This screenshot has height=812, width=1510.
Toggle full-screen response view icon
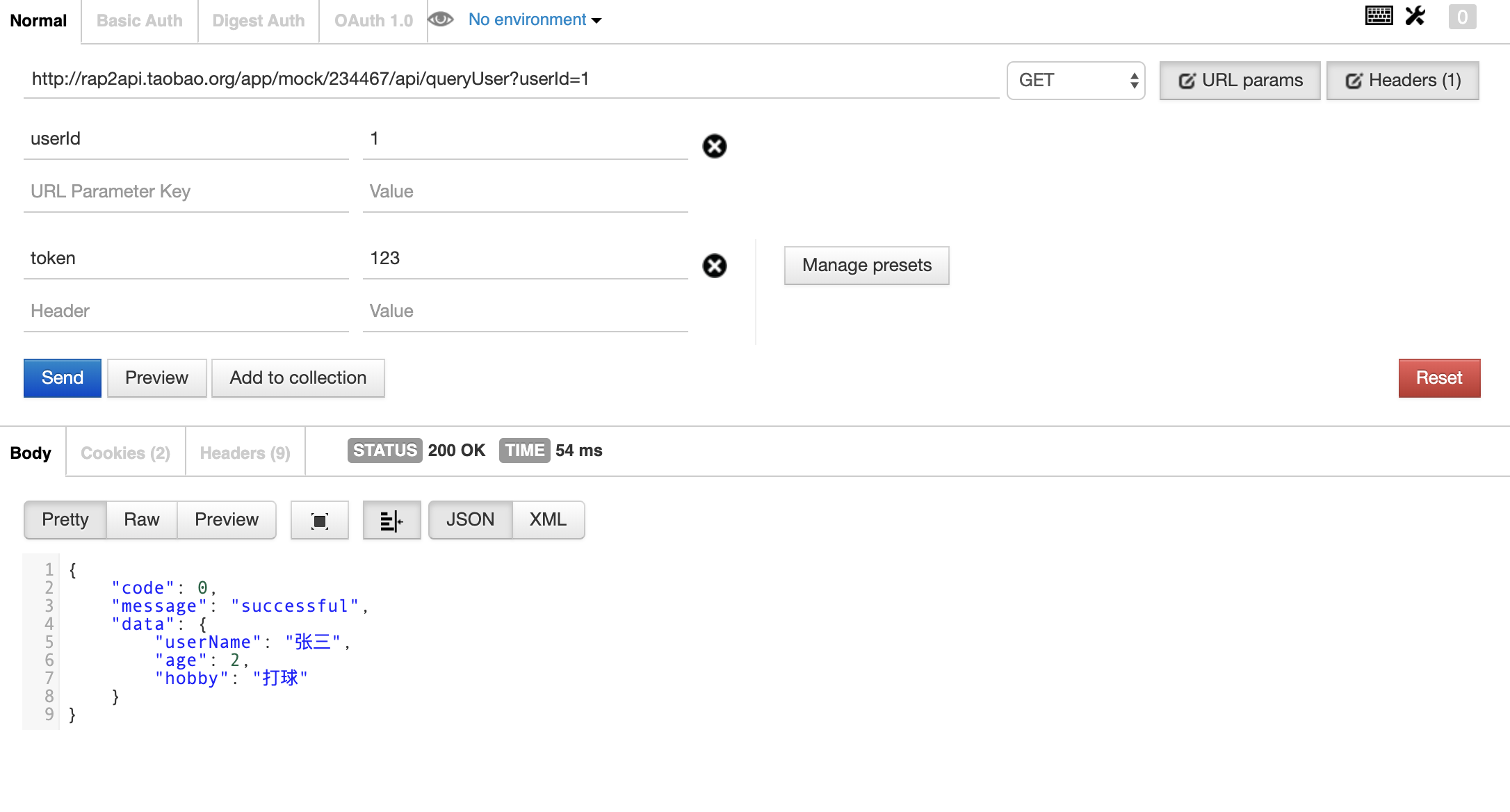[320, 520]
